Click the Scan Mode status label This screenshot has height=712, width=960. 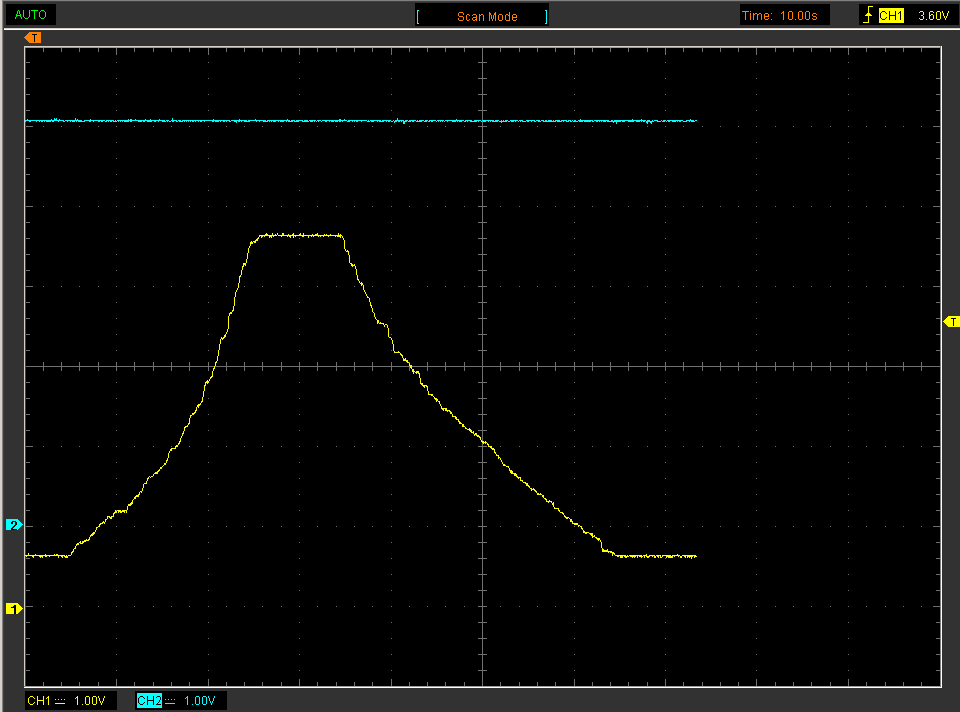[487, 17]
